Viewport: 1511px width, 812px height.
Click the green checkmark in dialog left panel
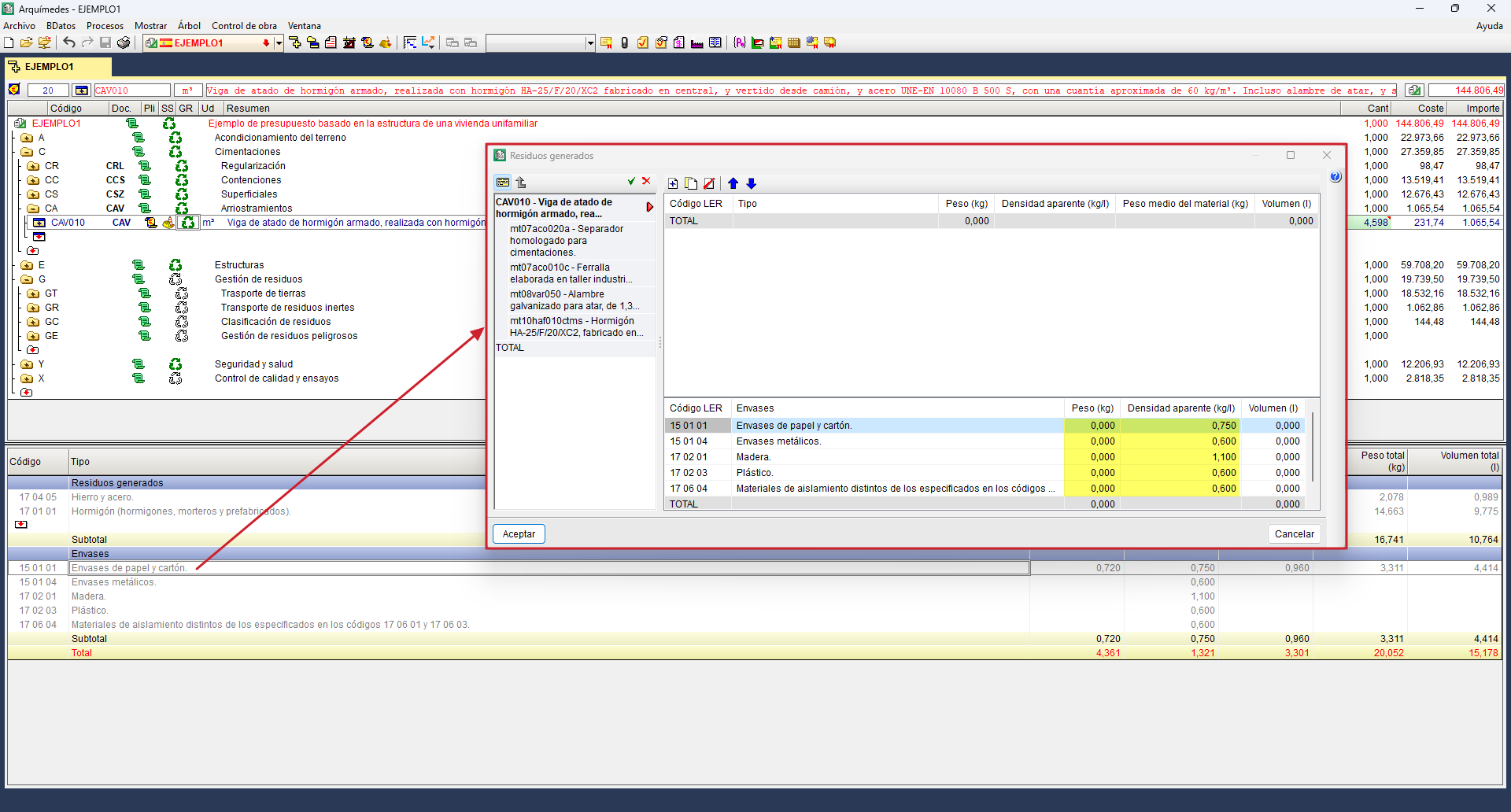pos(631,181)
